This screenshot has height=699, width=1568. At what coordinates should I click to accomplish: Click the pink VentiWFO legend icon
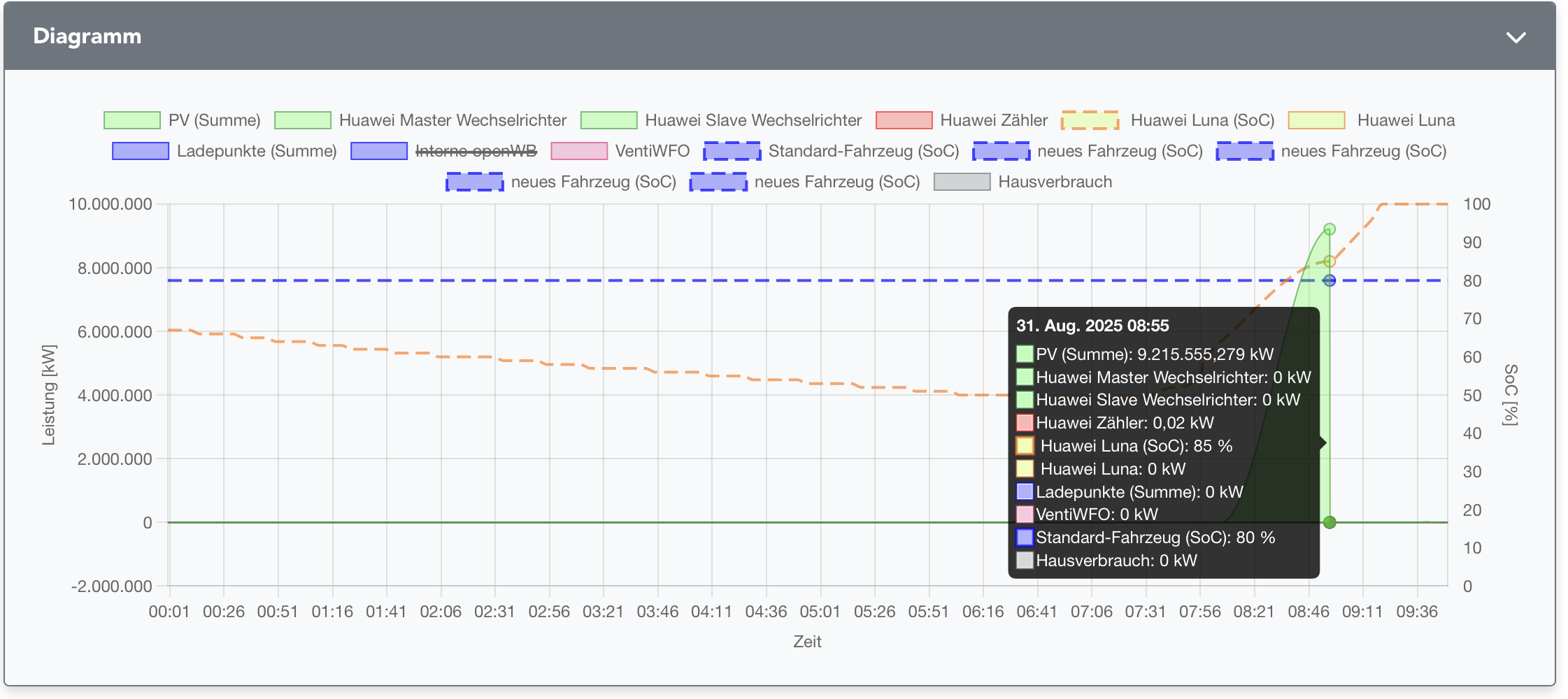point(579,151)
